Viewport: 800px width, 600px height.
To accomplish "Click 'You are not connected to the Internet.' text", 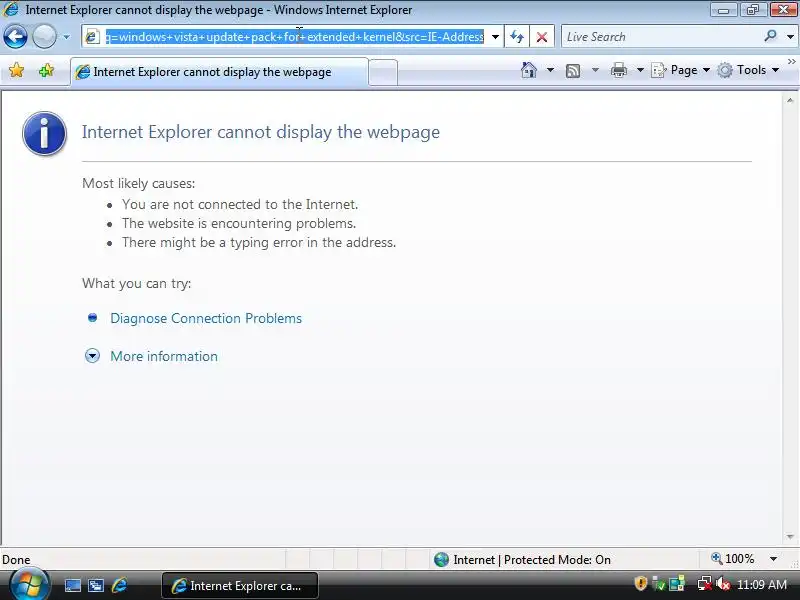I will [240, 204].
